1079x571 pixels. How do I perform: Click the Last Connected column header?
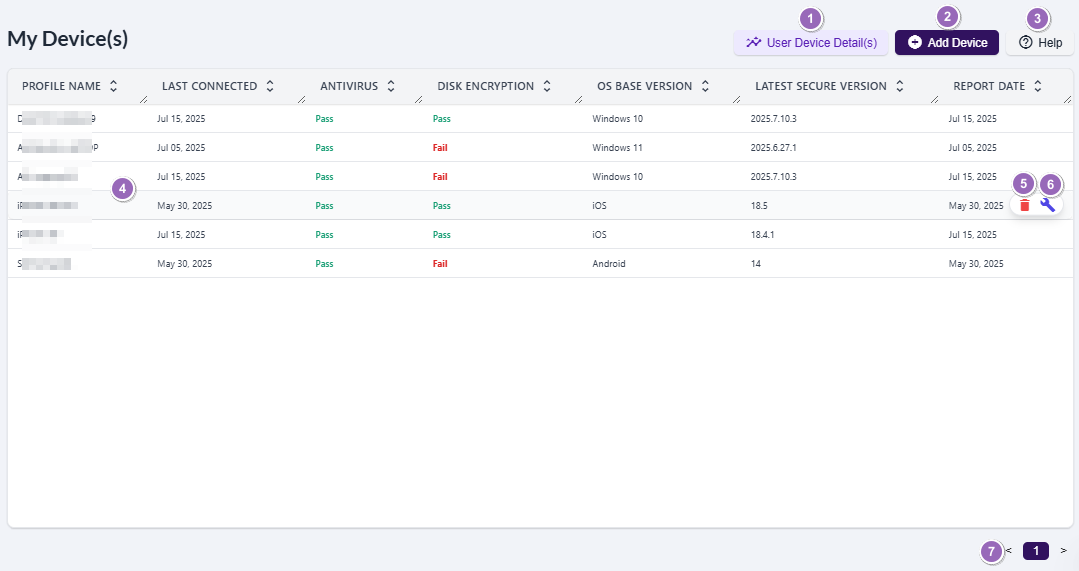(x=209, y=86)
